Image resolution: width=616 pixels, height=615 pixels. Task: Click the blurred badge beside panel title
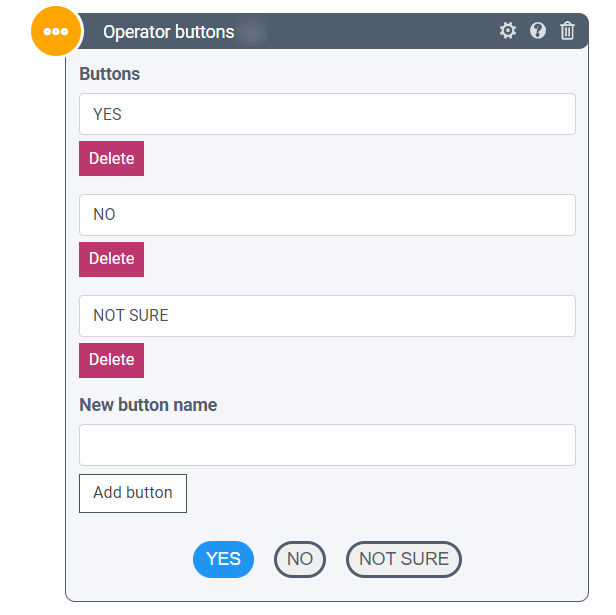253,32
